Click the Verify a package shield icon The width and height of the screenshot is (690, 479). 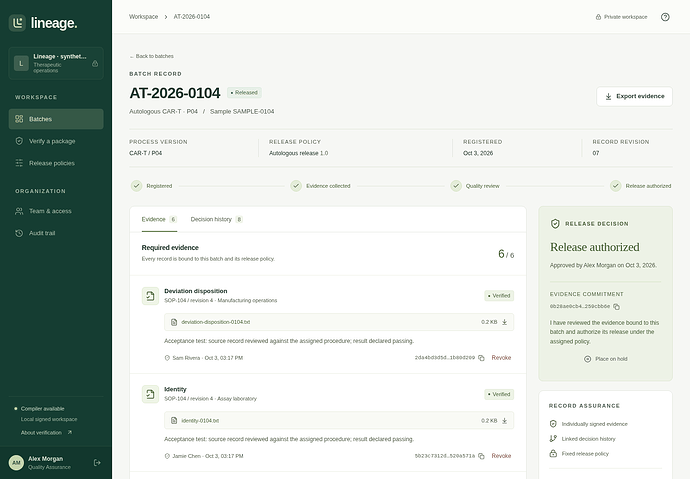tap(19, 141)
